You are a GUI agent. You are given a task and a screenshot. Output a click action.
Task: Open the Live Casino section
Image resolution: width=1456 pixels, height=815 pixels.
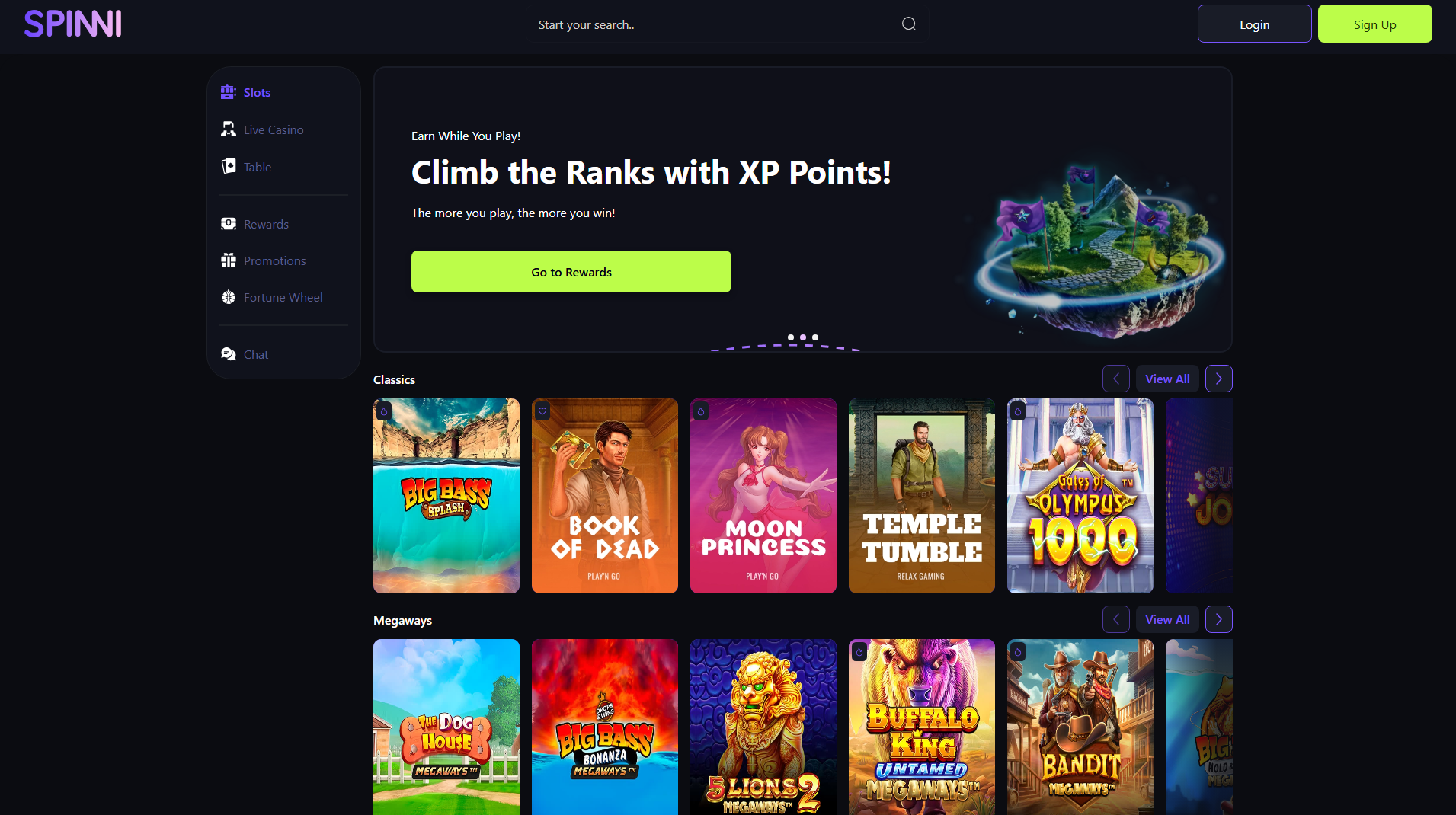262,129
